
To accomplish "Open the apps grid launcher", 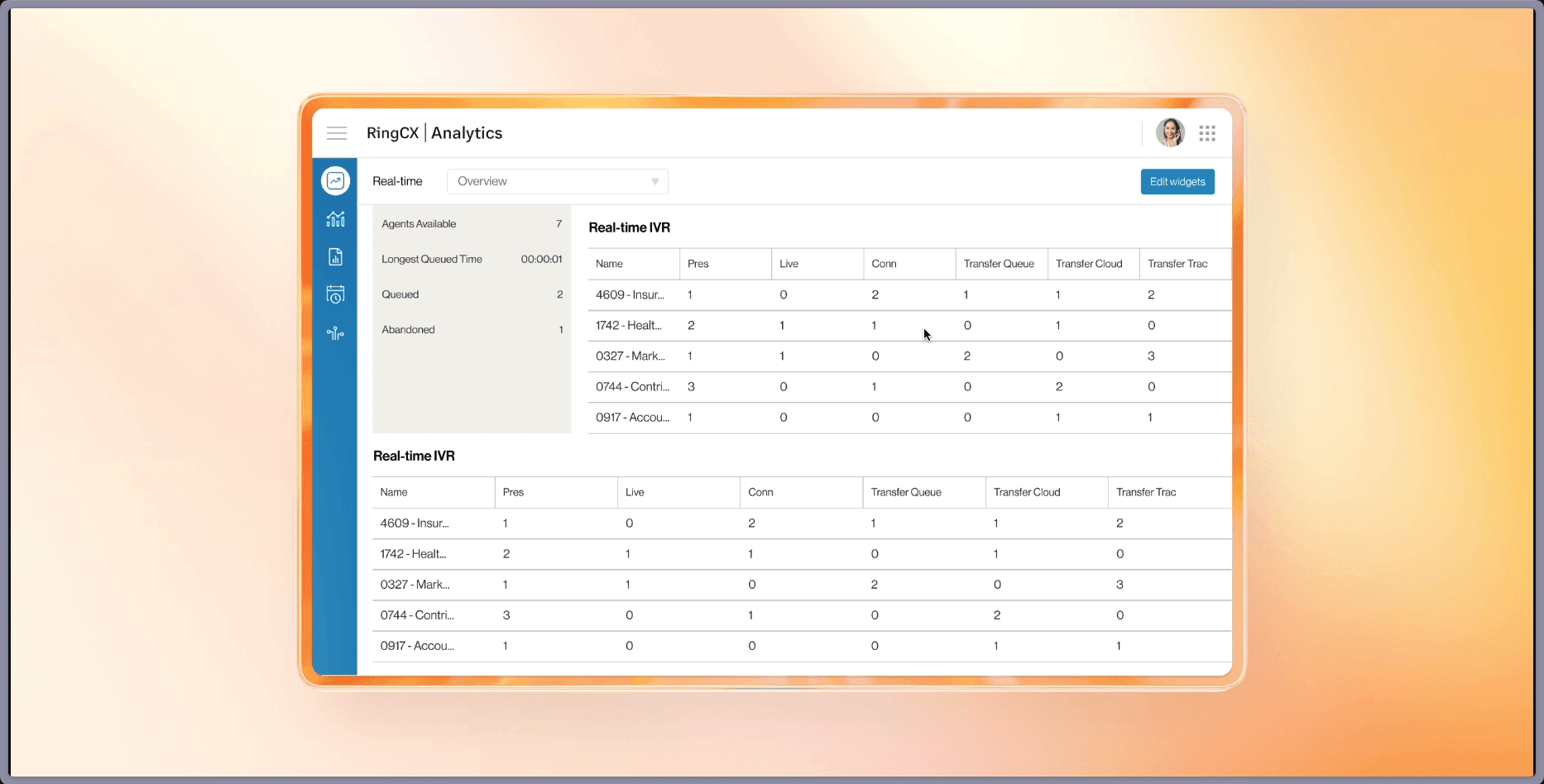I will coord(1207,133).
